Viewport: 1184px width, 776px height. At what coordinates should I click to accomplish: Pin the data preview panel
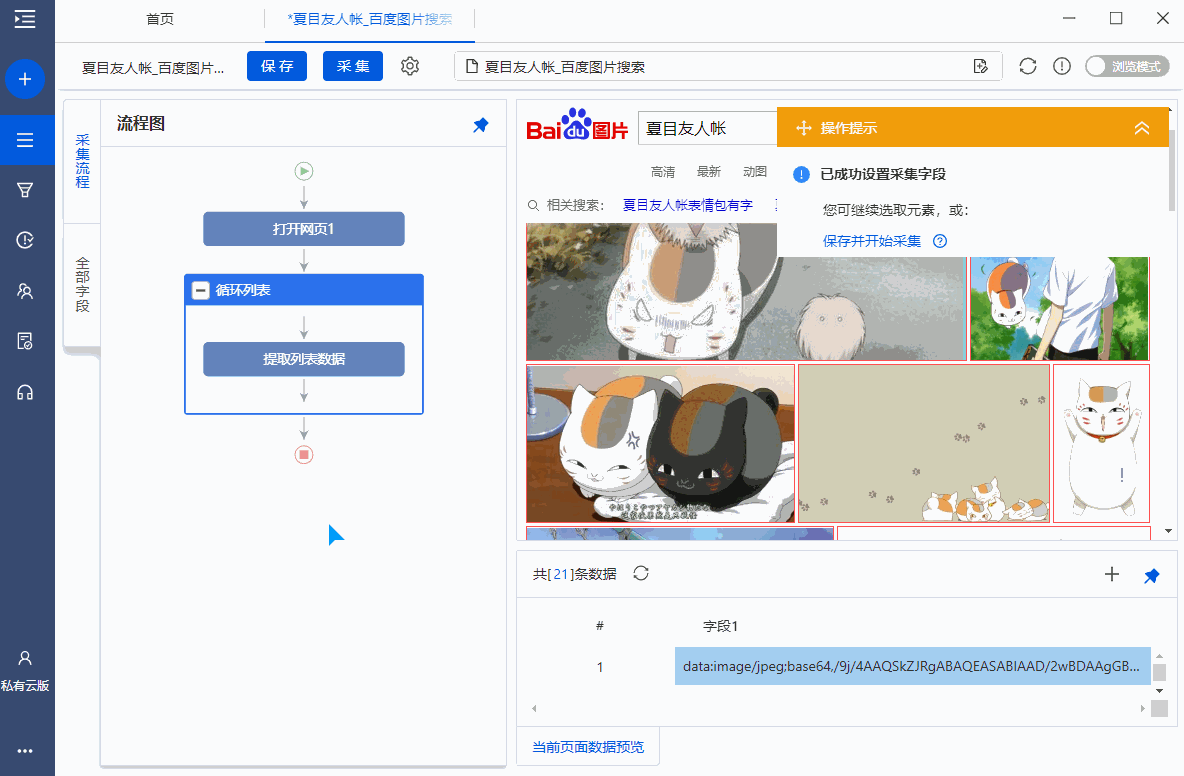click(x=1152, y=576)
